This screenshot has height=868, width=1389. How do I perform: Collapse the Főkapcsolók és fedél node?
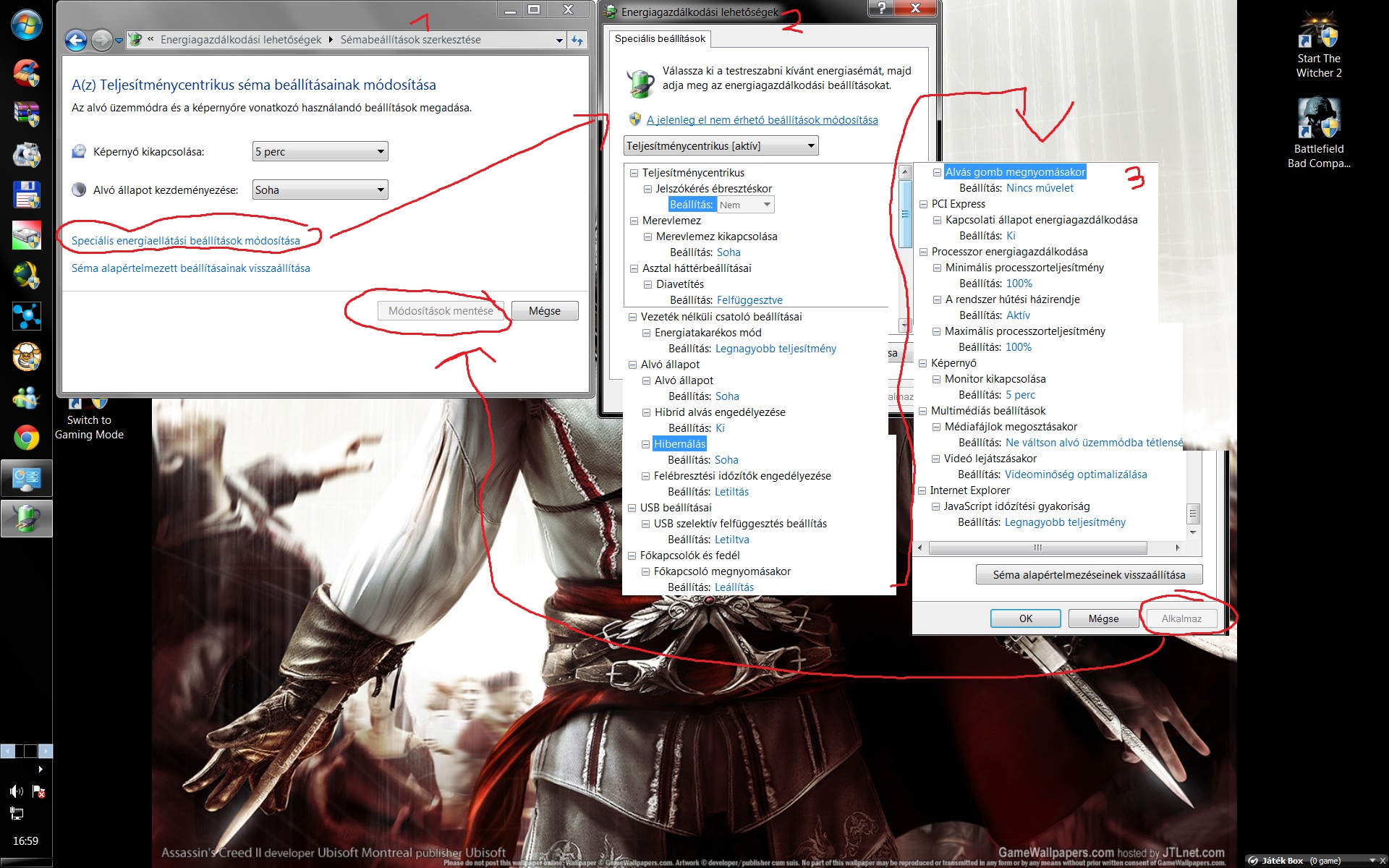click(x=632, y=556)
